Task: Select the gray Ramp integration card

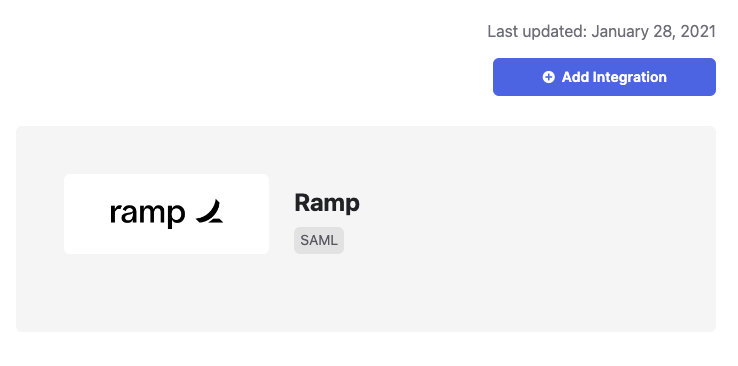Action: click(x=366, y=229)
